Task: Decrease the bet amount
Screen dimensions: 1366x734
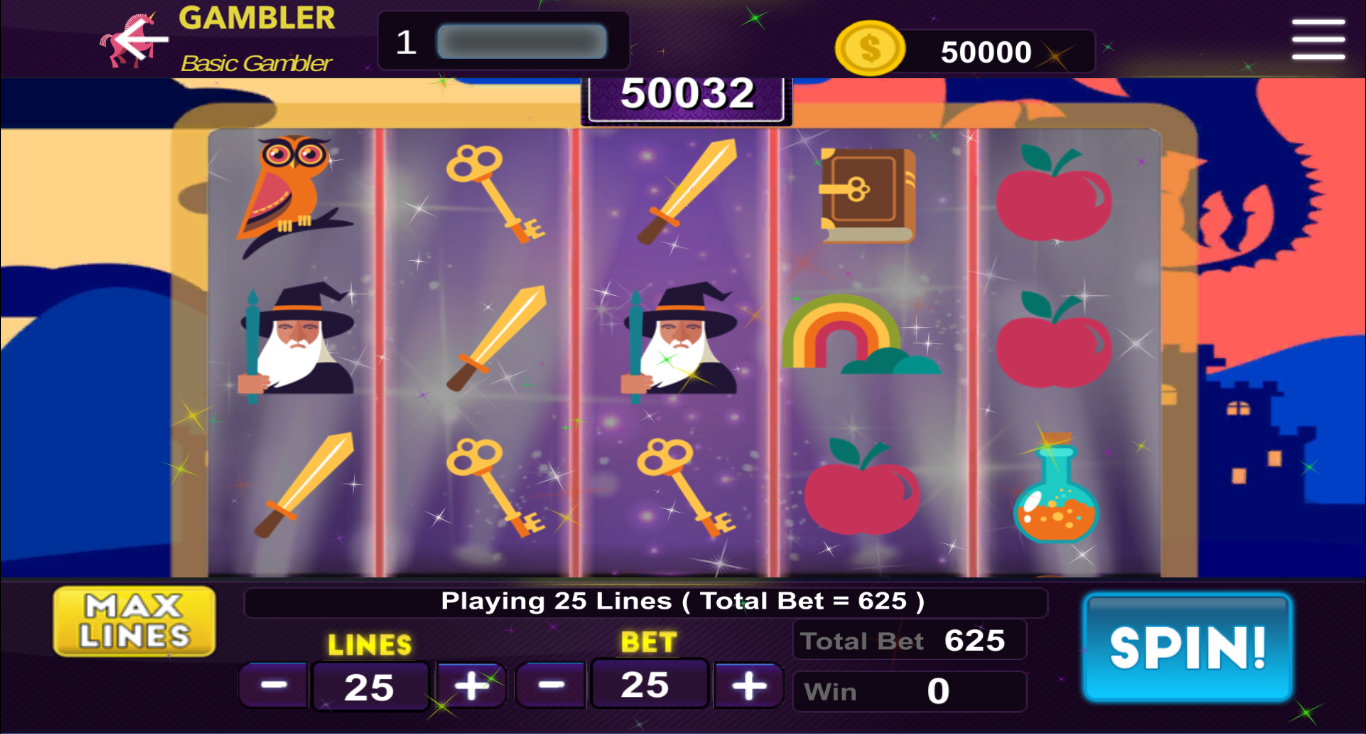Action: tap(551, 685)
